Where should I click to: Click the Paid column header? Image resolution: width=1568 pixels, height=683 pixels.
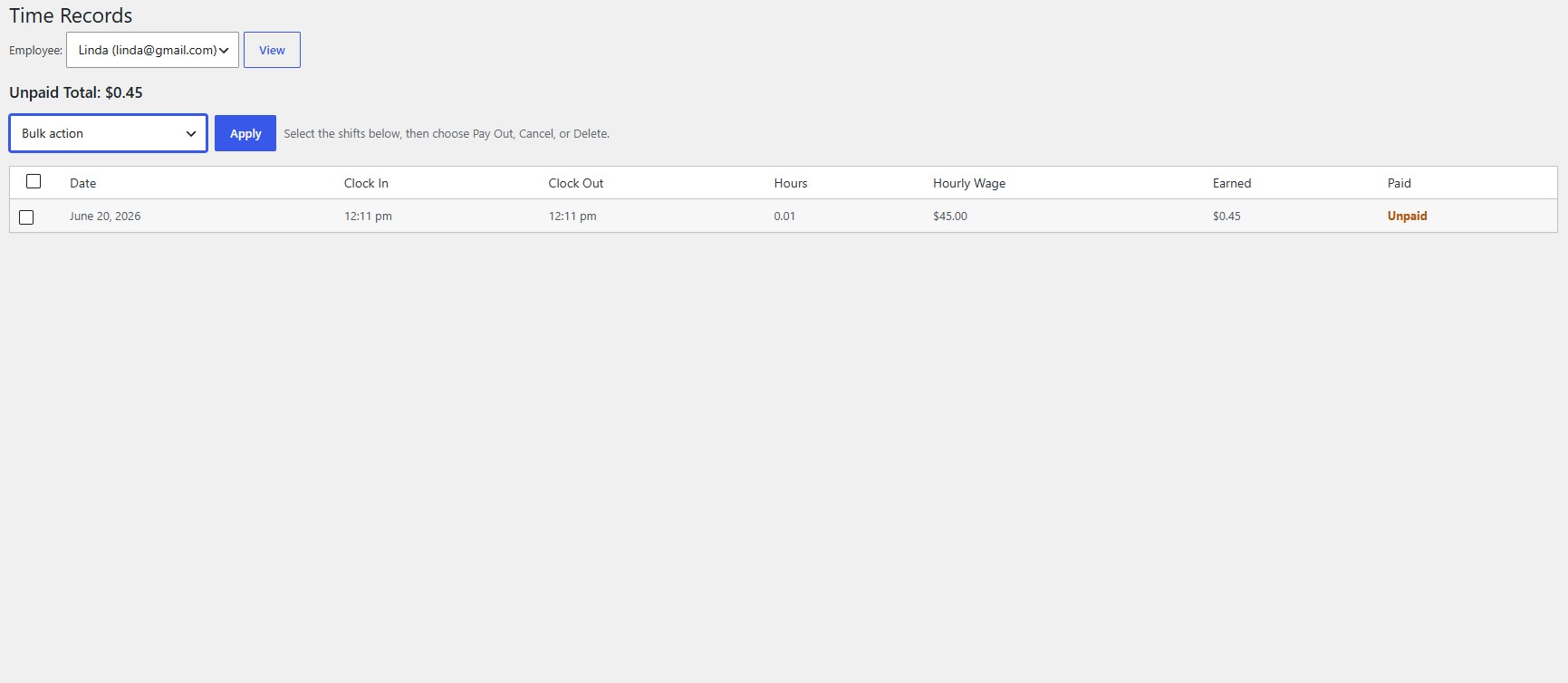[x=1400, y=183]
